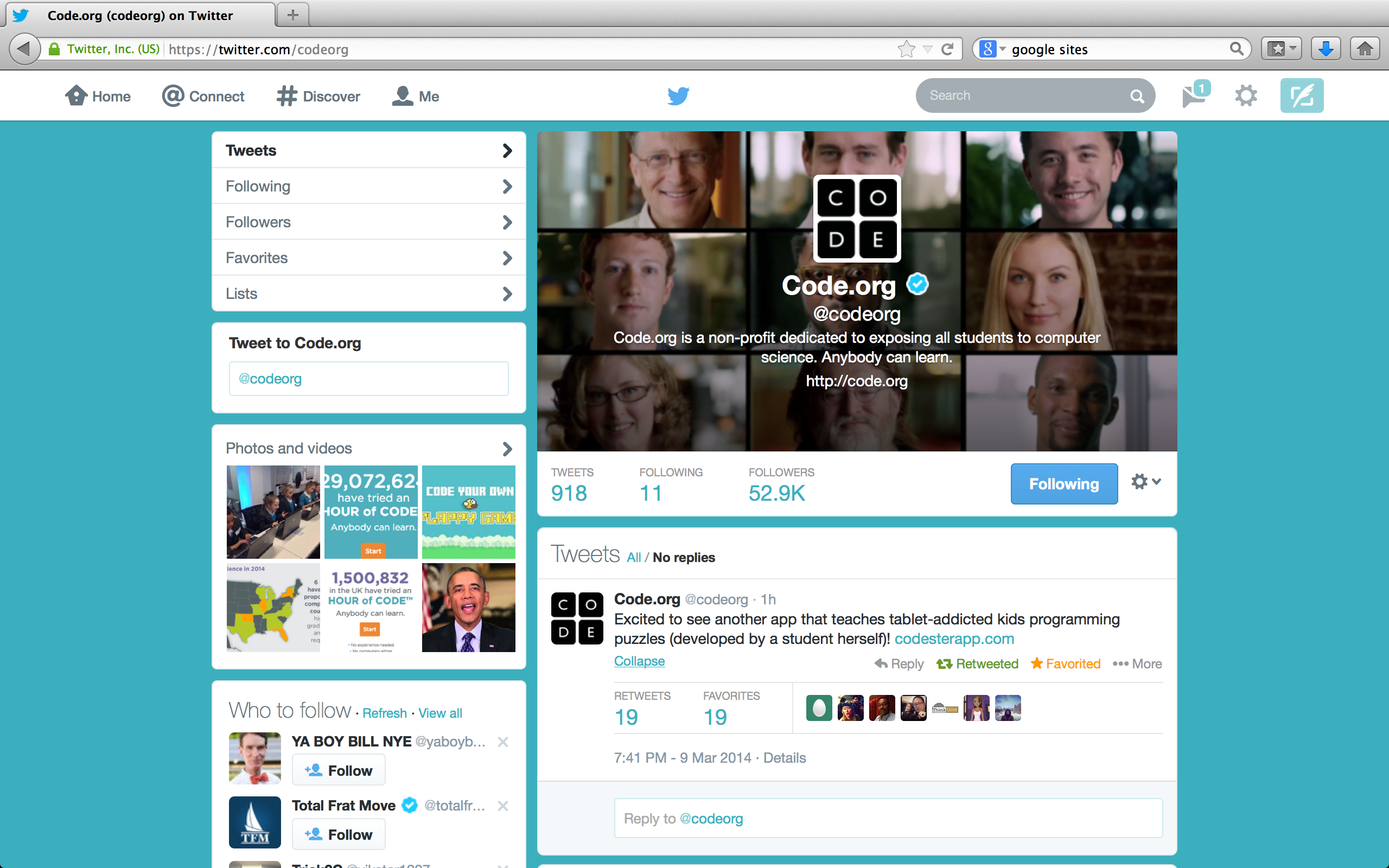Undo retweet via Retweeted button
This screenshot has height=868, width=1389.
pyautogui.click(x=978, y=663)
